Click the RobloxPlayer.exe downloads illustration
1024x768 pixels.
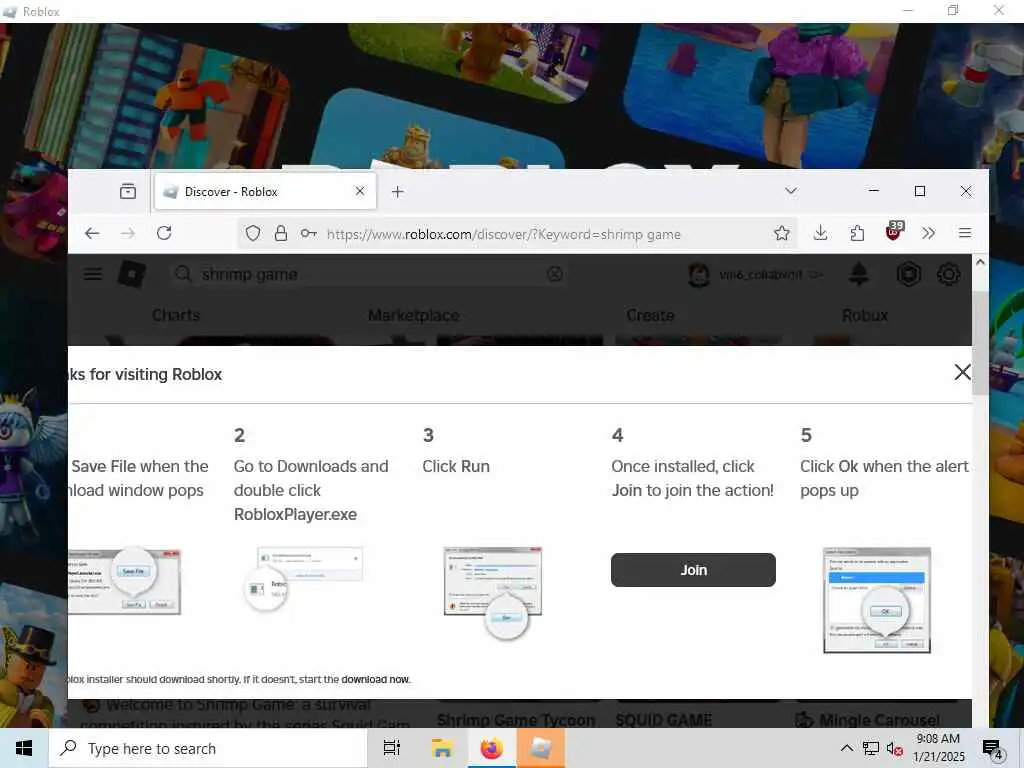[304, 578]
